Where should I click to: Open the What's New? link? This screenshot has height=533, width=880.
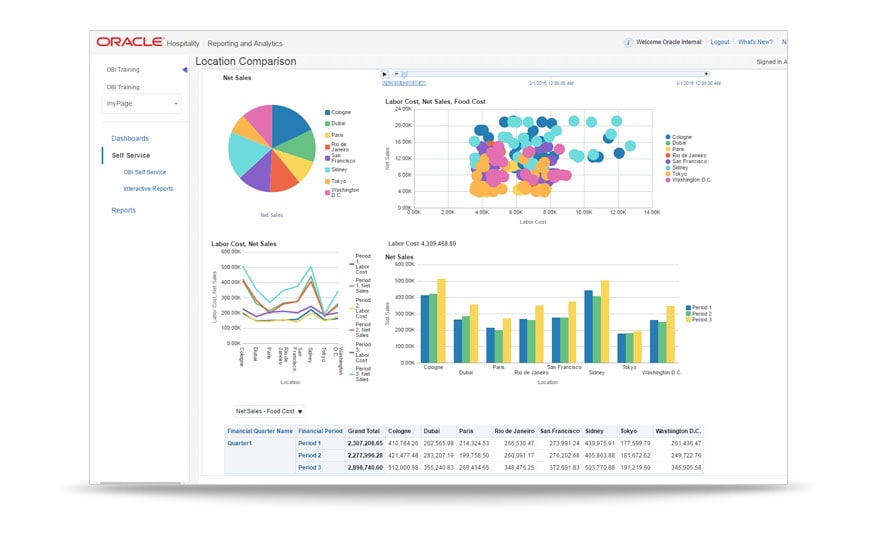point(755,42)
